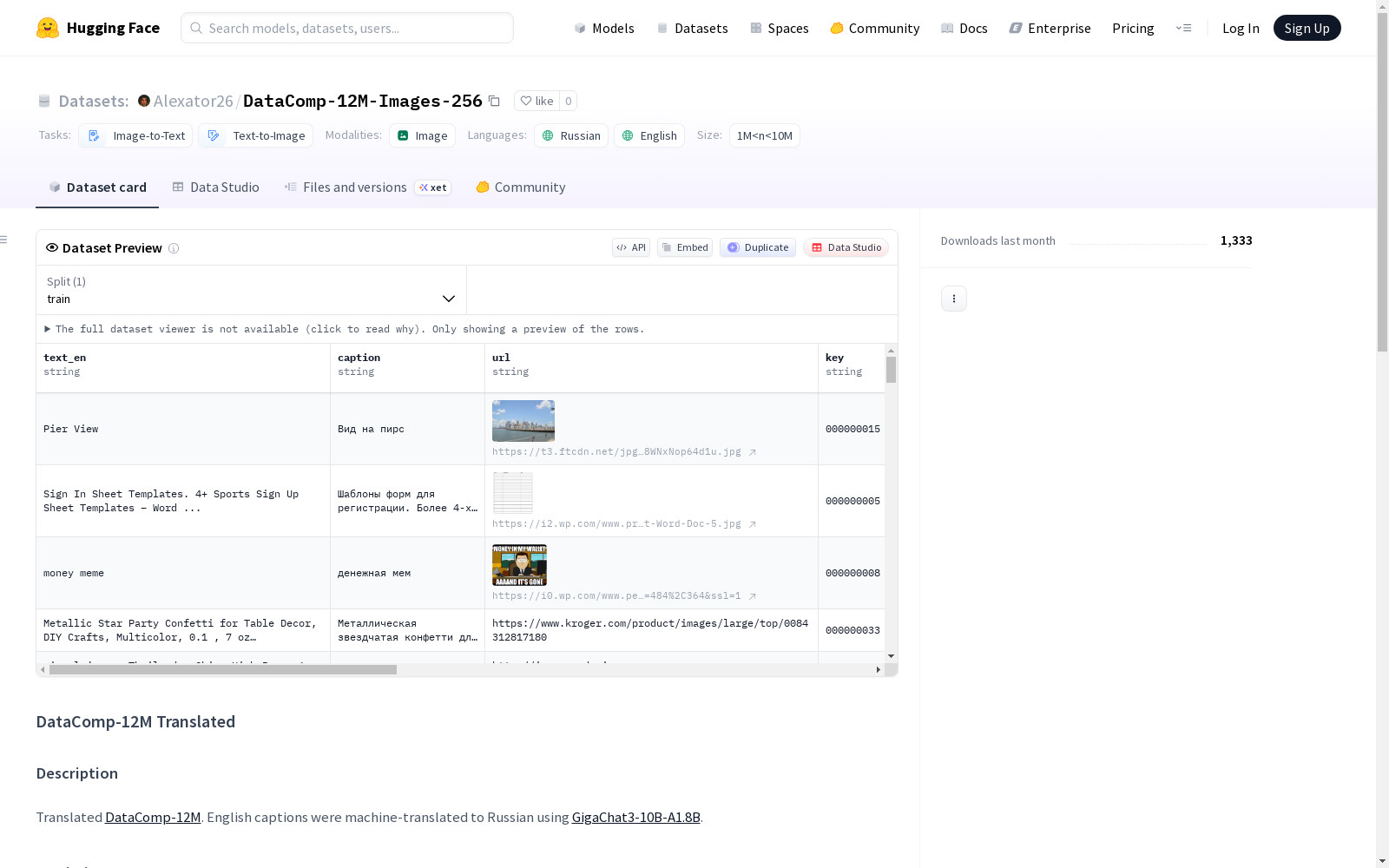Go to Models in the top navigation
The image size is (1389, 868).
tap(604, 28)
